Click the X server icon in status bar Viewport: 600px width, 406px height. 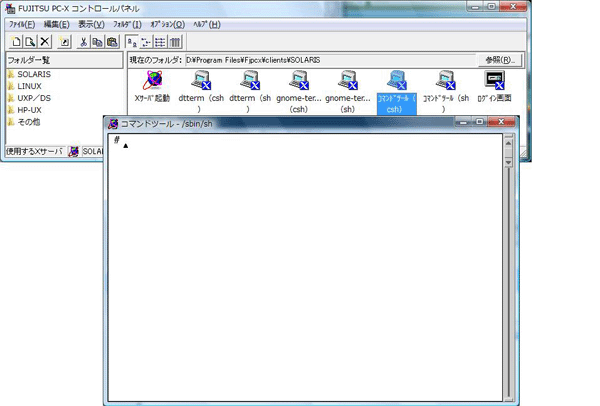point(73,152)
